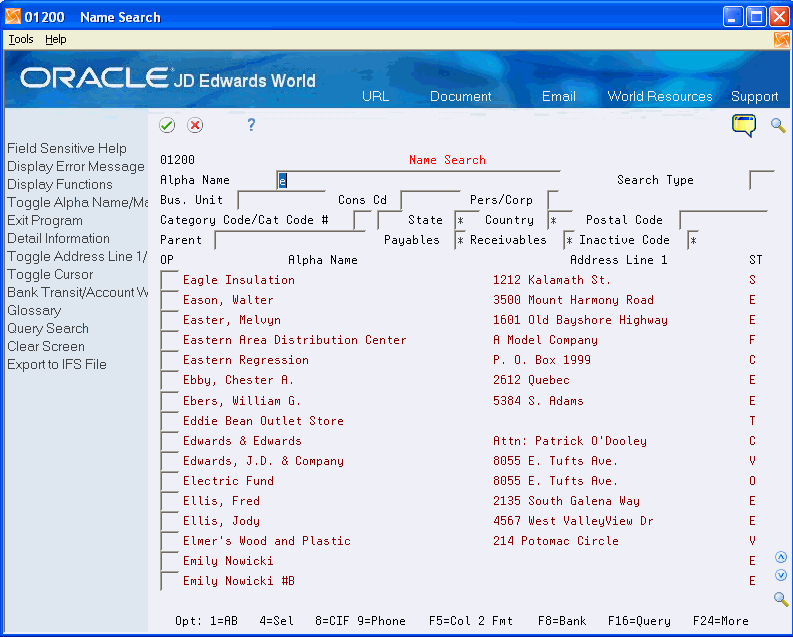793x637 pixels.
Task: Open the Document link in banner
Action: [460, 96]
